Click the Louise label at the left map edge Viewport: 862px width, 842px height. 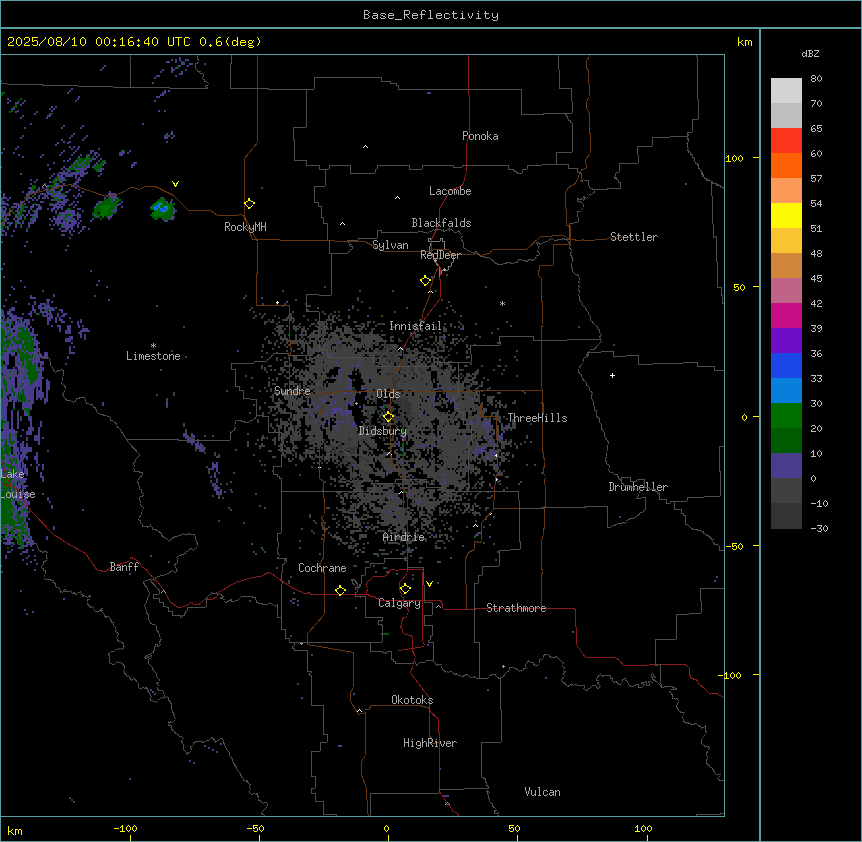tap(18, 494)
